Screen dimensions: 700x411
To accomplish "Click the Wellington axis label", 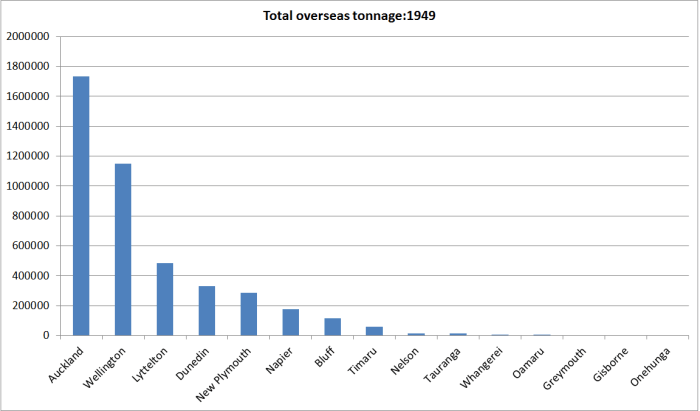I will (x=104, y=368).
